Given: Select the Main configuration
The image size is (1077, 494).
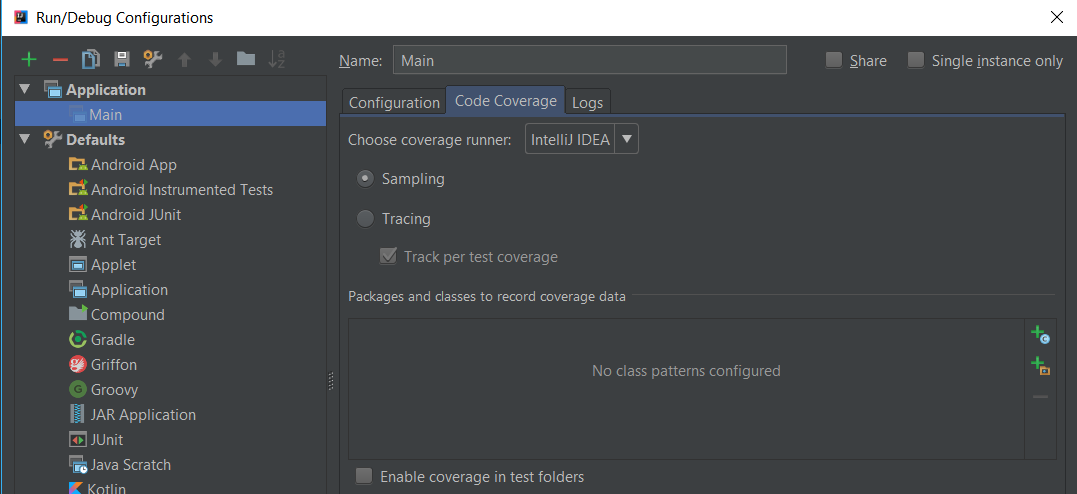Looking at the screenshot, I should pyautogui.click(x=170, y=114).
